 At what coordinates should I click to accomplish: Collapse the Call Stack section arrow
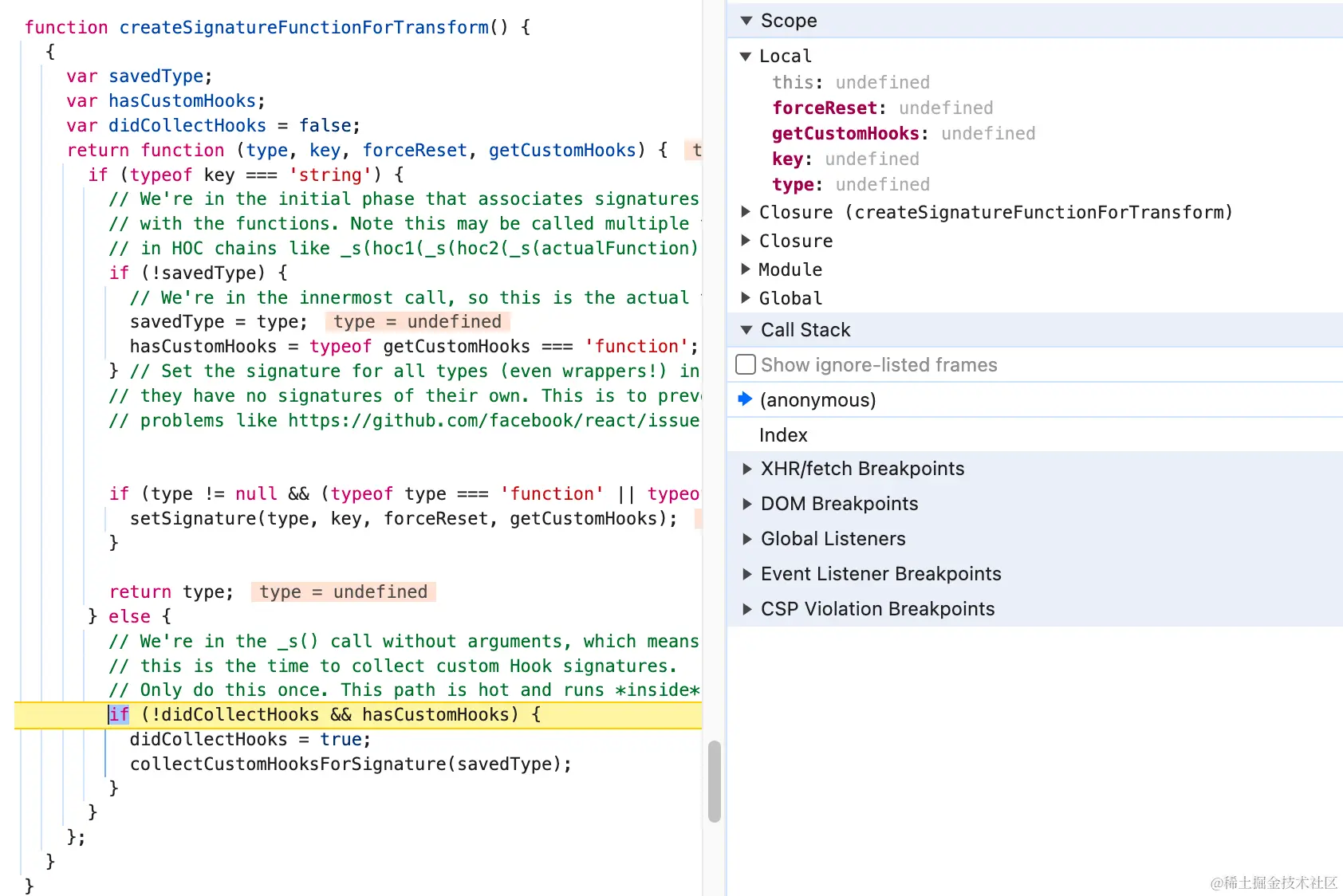coord(746,330)
